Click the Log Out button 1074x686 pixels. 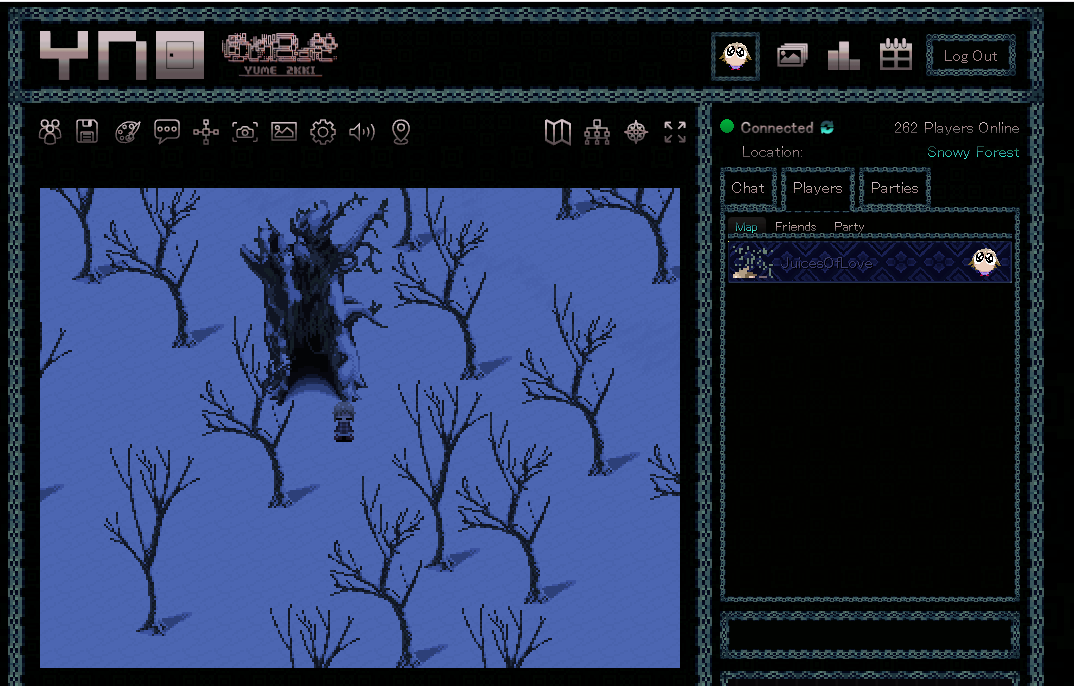[970, 56]
